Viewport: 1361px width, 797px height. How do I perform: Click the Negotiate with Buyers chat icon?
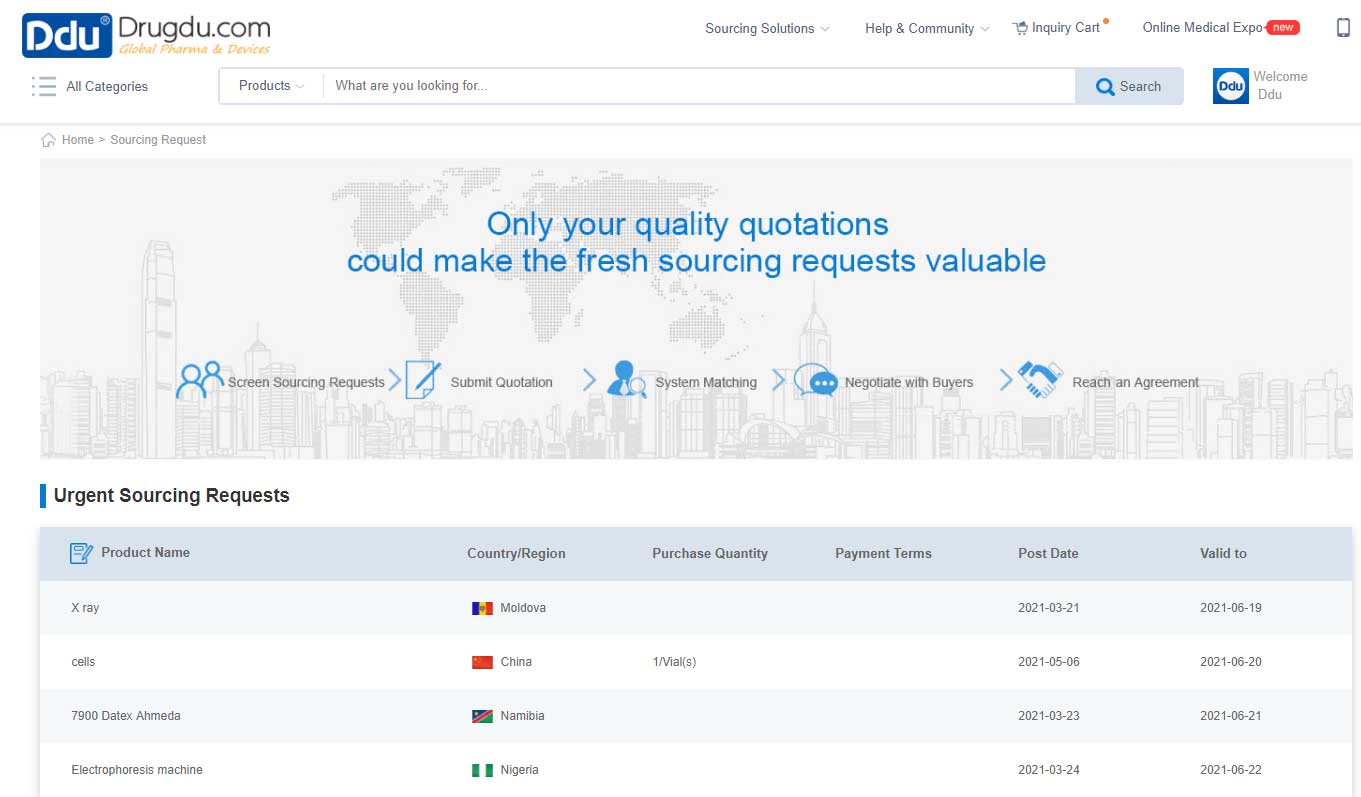(x=815, y=381)
